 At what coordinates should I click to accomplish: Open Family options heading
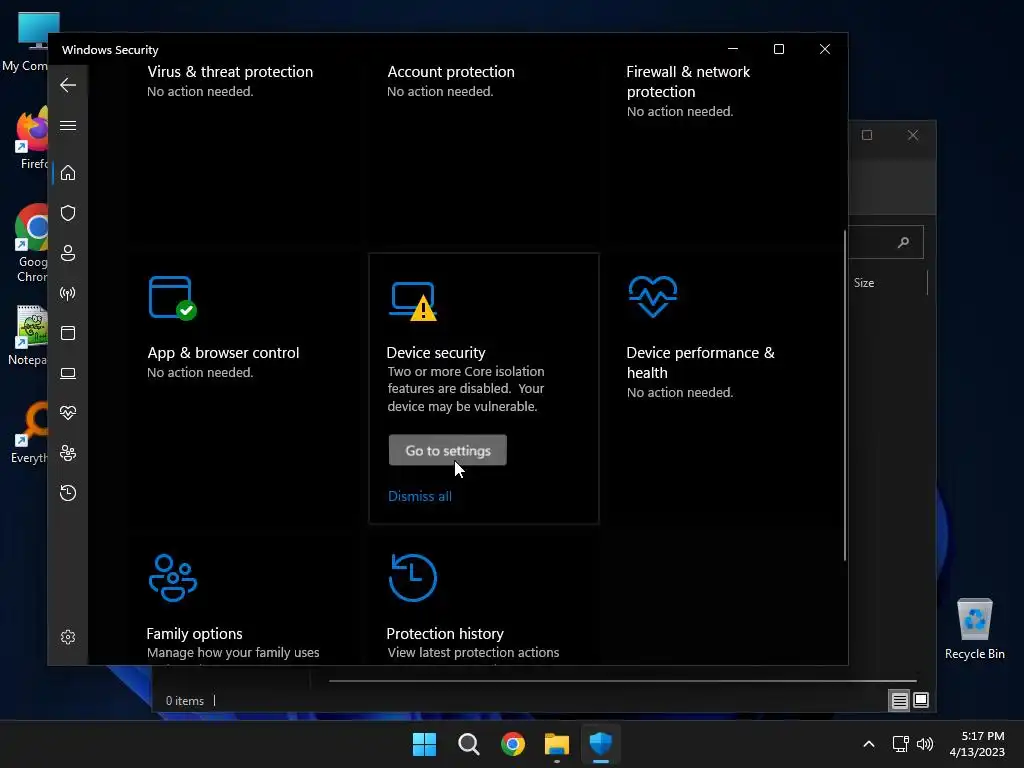tap(194, 633)
